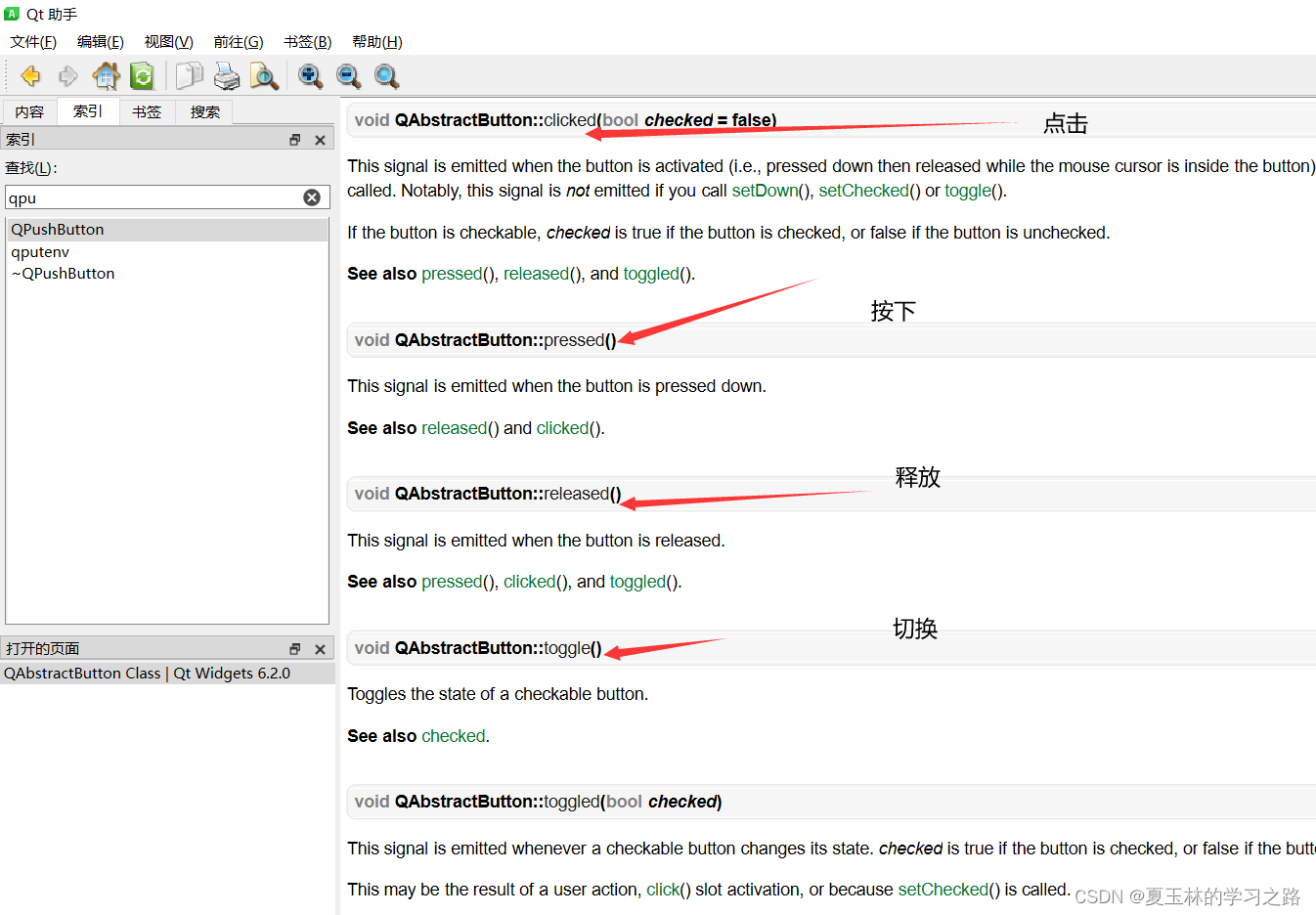Viewport: 1316px width, 915px height.
Task: Click the Zoom out icon
Action: click(348, 76)
